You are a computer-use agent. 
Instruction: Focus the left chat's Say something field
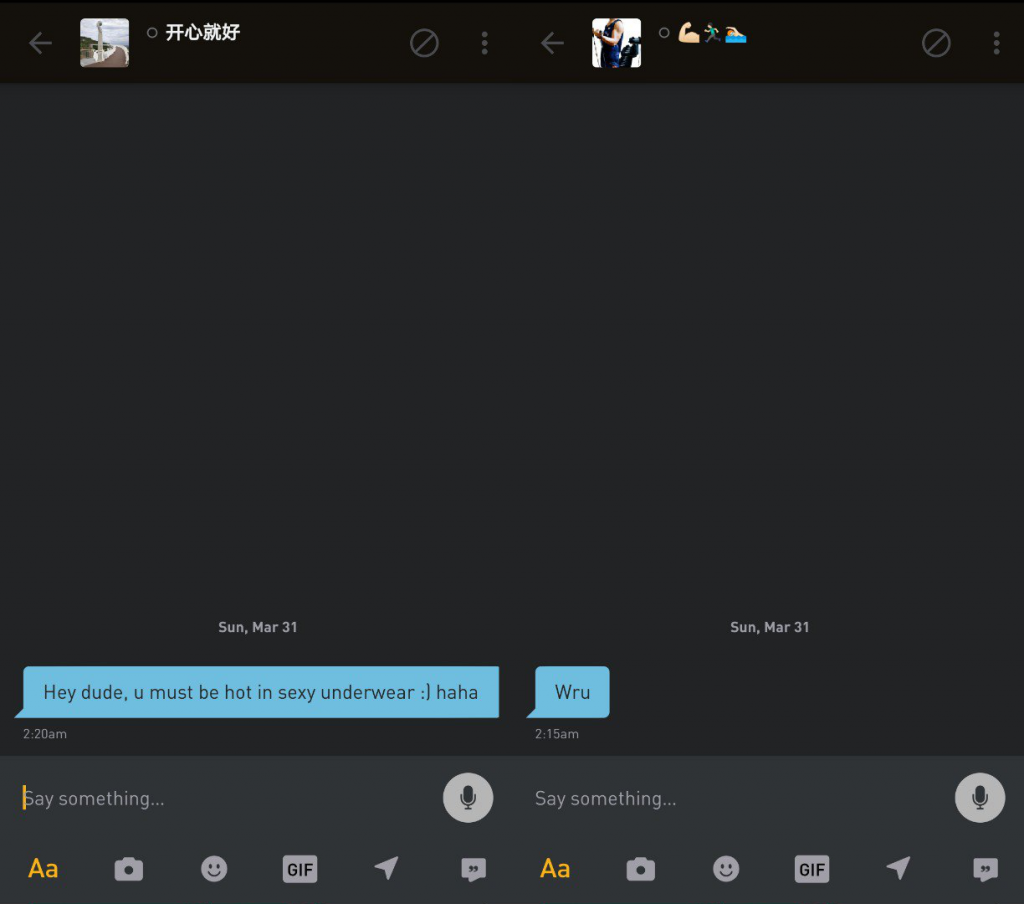220,798
